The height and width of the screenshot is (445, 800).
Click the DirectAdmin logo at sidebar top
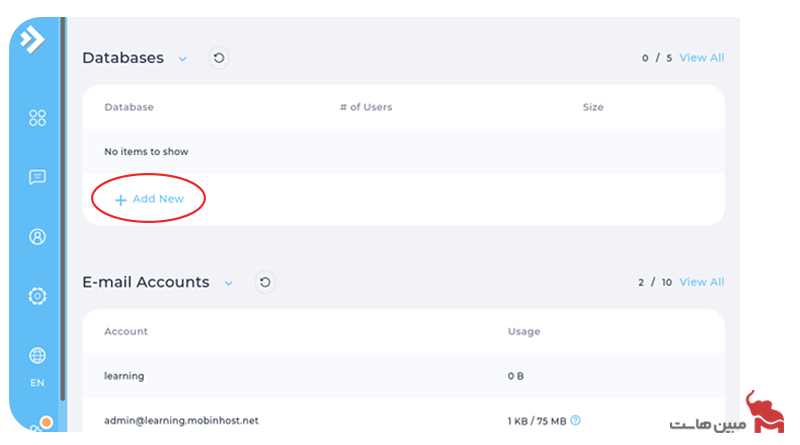pos(33,41)
